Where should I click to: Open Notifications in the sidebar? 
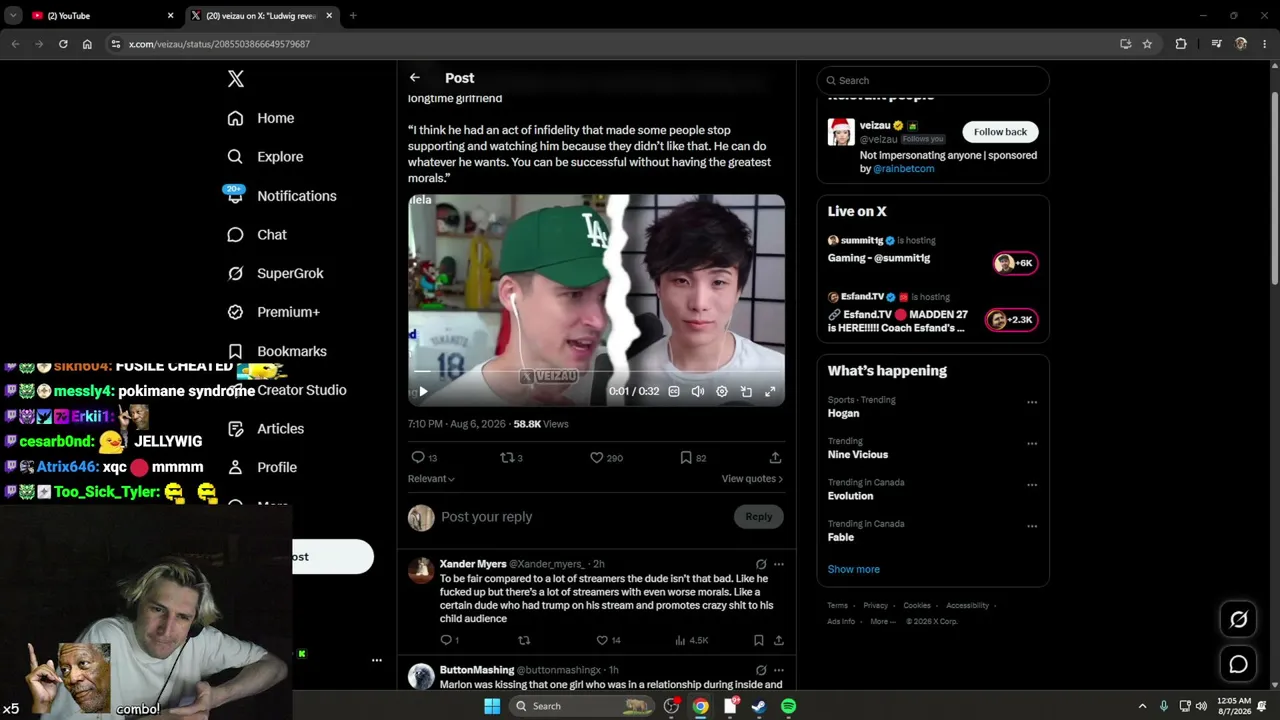pos(281,196)
